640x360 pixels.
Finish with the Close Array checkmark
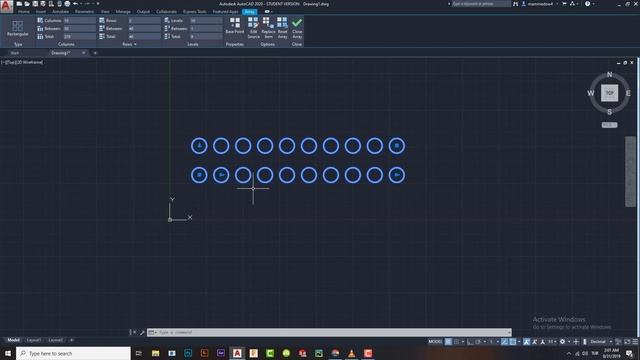pyautogui.click(x=297, y=28)
